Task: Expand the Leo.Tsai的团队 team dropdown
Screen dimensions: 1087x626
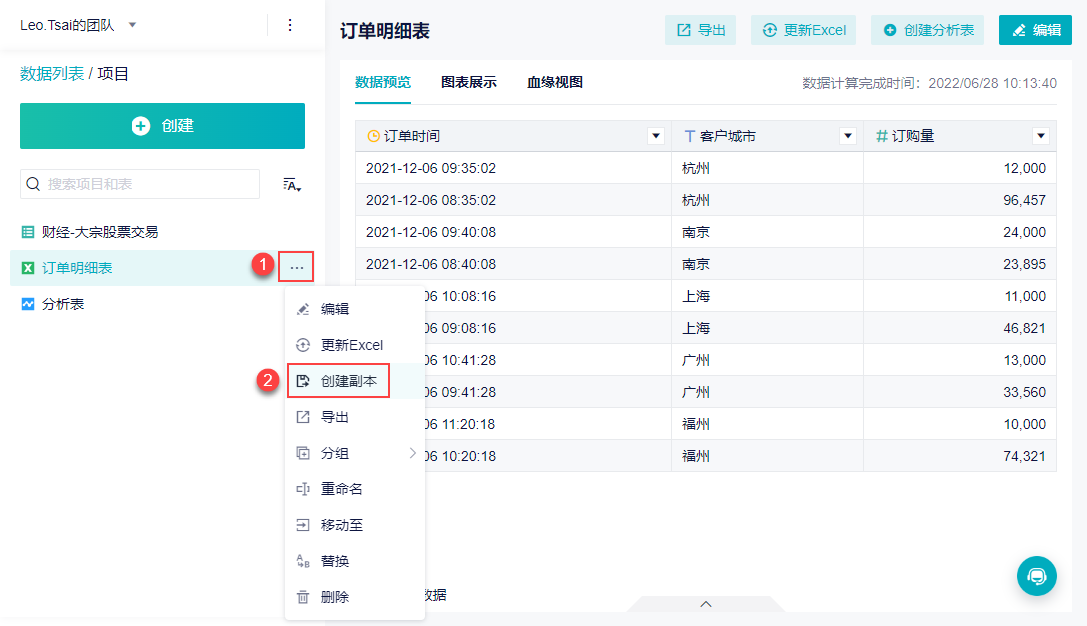Action: pyautogui.click(x=133, y=25)
